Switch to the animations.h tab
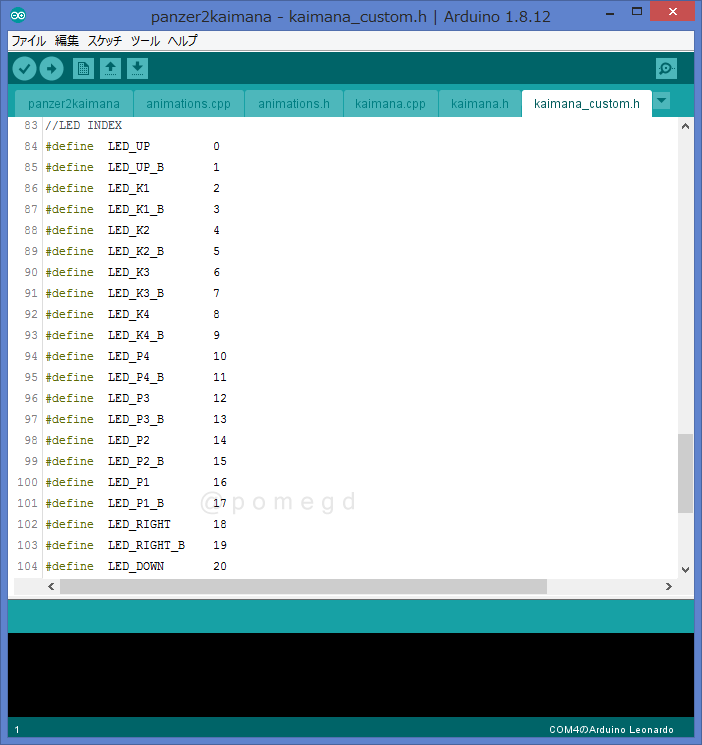The image size is (702, 745). pyautogui.click(x=294, y=104)
